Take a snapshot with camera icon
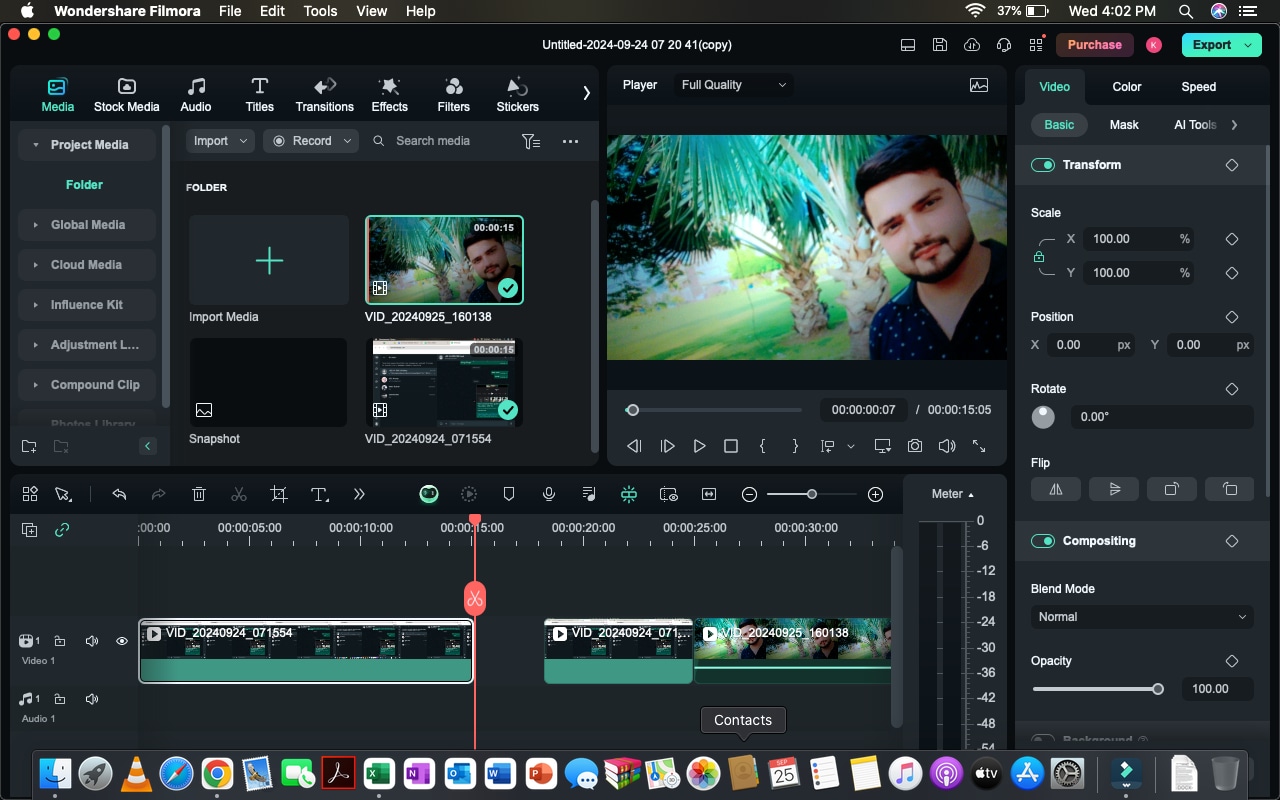The image size is (1280, 800). pyautogui.click(x=914, y=446)
